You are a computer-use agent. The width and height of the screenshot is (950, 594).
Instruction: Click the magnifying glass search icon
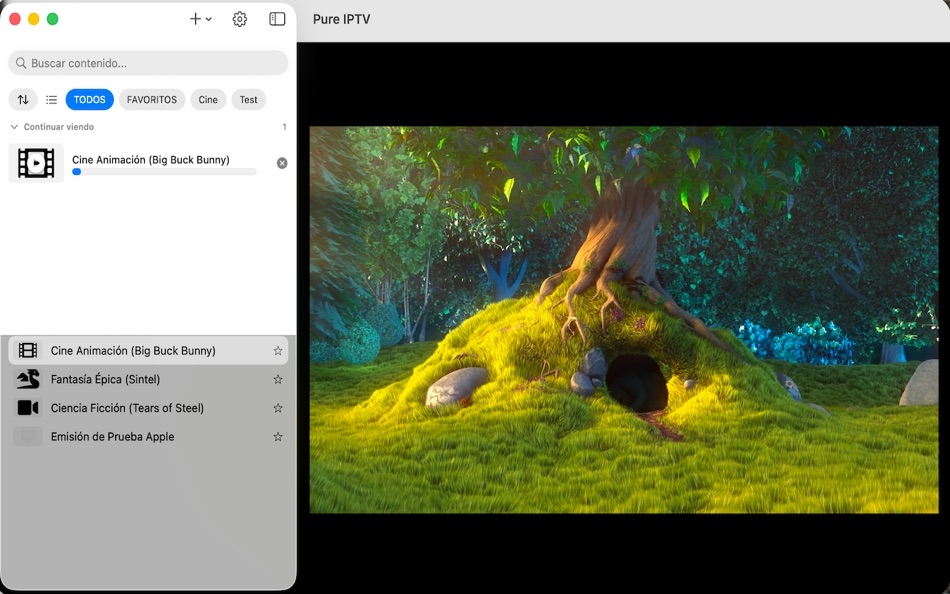21,63
